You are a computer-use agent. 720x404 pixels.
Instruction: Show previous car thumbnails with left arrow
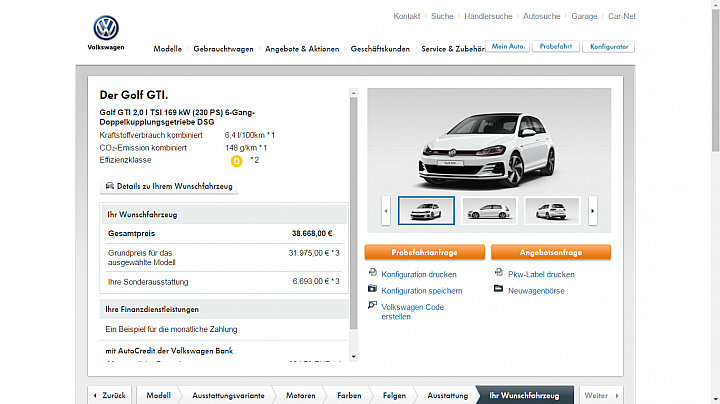386,211
